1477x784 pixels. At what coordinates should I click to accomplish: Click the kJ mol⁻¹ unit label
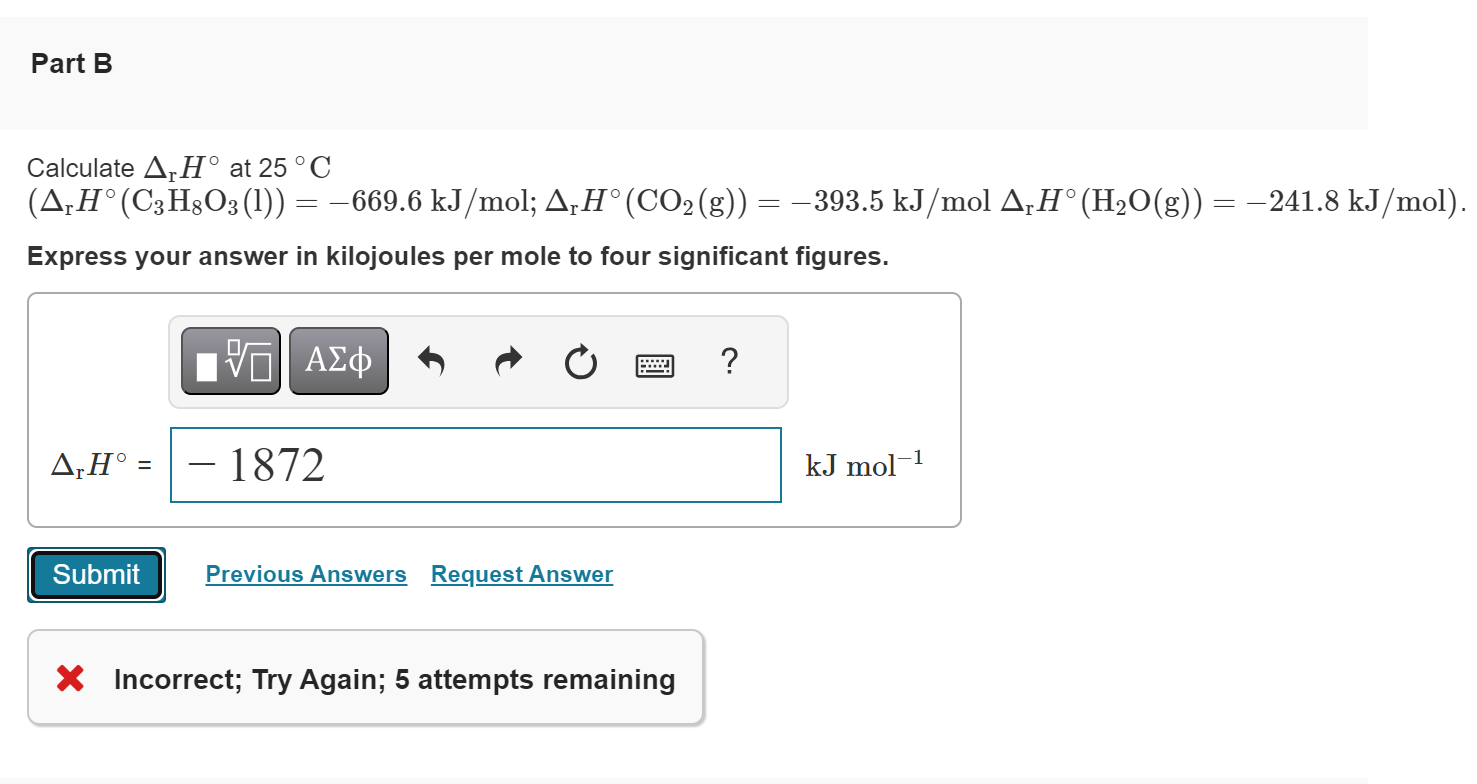point(864,463)
